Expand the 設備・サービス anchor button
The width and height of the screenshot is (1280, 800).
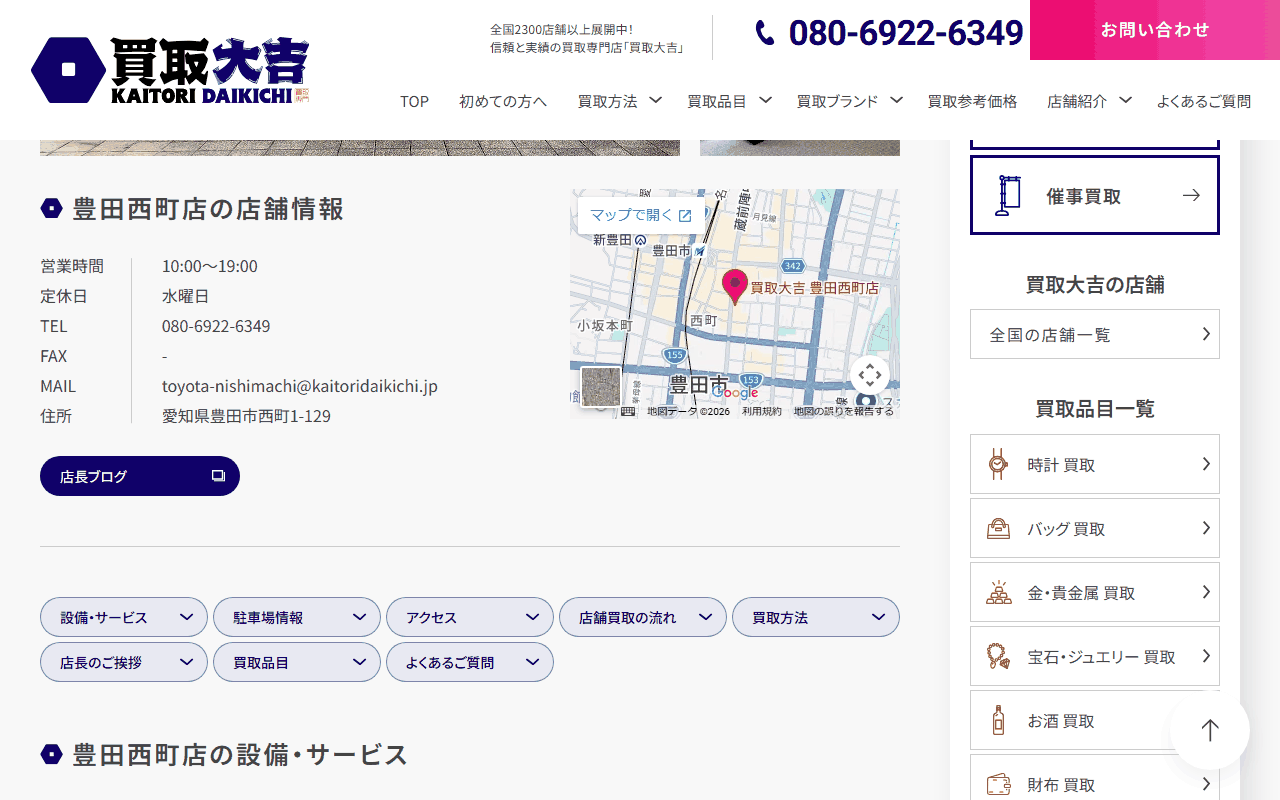point(124,617)
